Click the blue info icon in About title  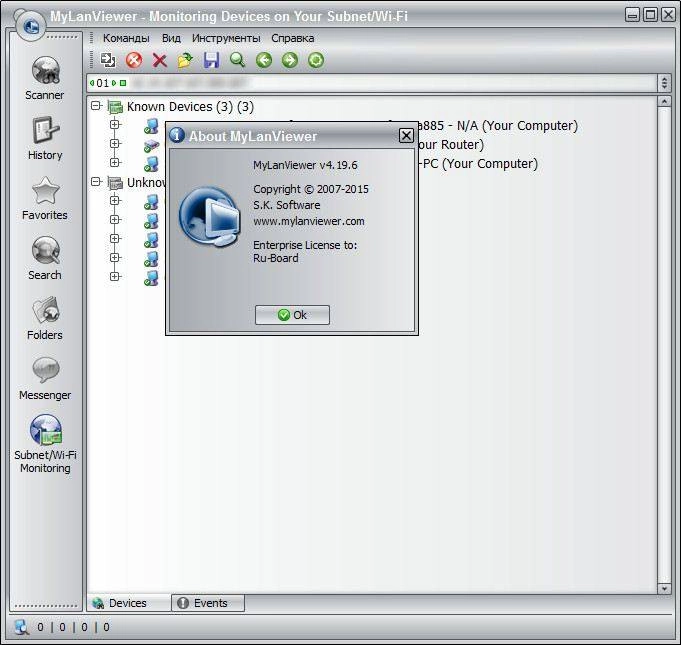(177, 135)
